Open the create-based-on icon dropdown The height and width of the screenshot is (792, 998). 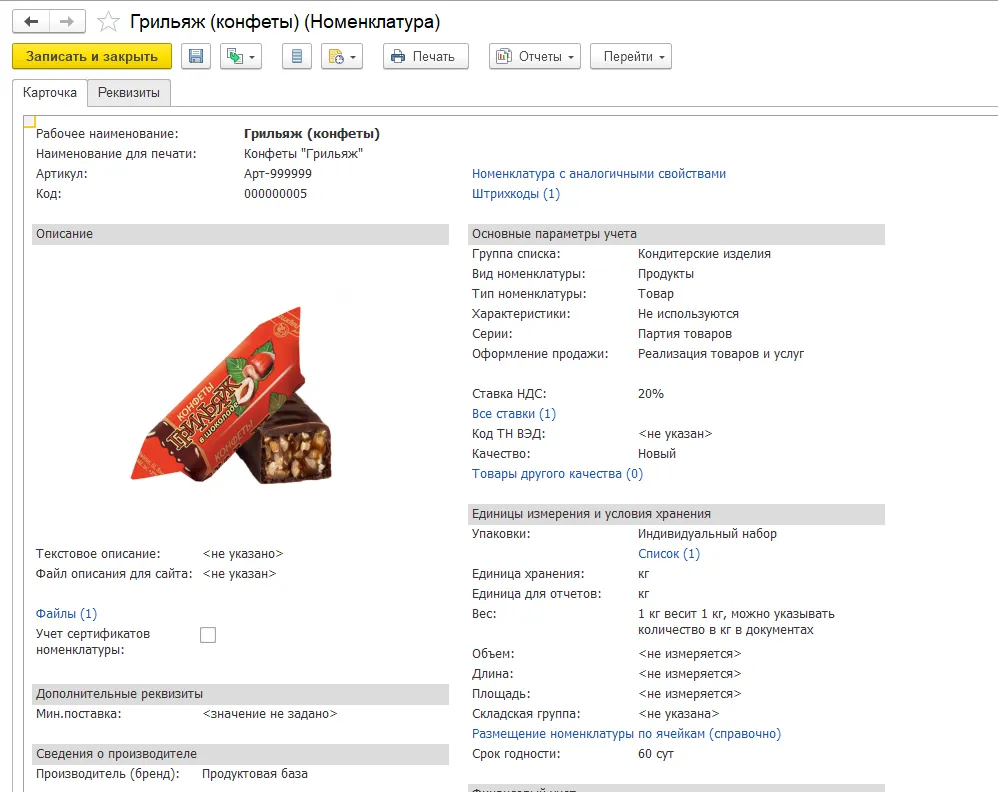tap(241, 56)
